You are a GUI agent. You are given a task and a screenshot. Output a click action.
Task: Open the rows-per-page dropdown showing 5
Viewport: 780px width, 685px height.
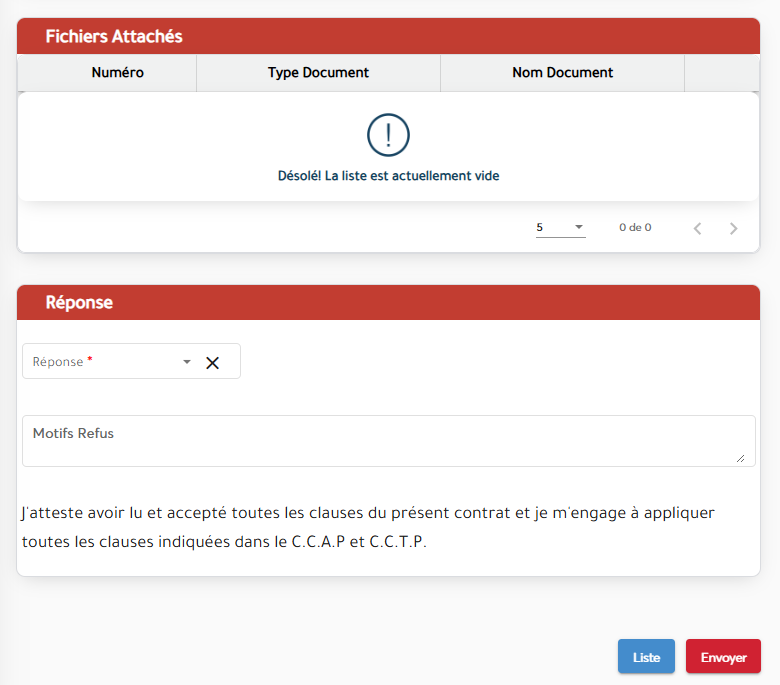(559, 228)
